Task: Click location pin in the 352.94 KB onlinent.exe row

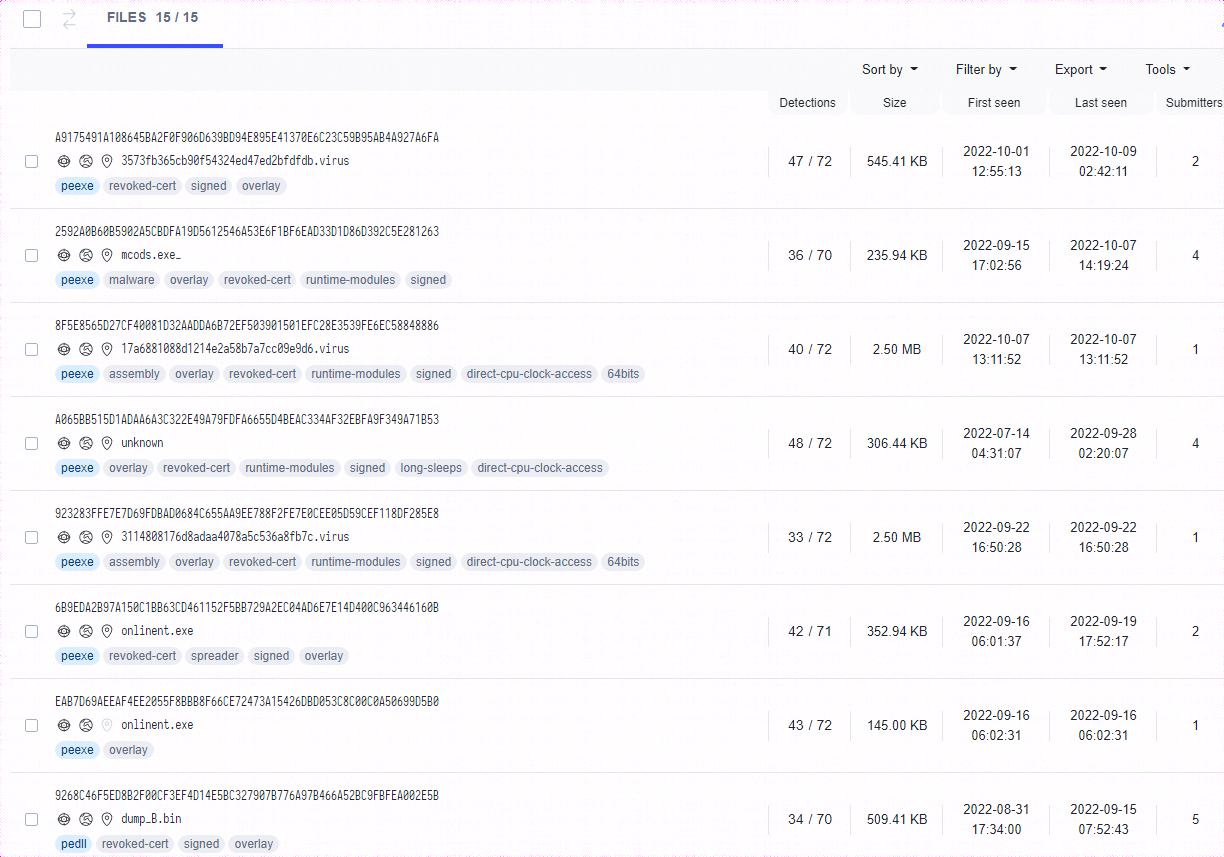Action: [x=107, y=631]
